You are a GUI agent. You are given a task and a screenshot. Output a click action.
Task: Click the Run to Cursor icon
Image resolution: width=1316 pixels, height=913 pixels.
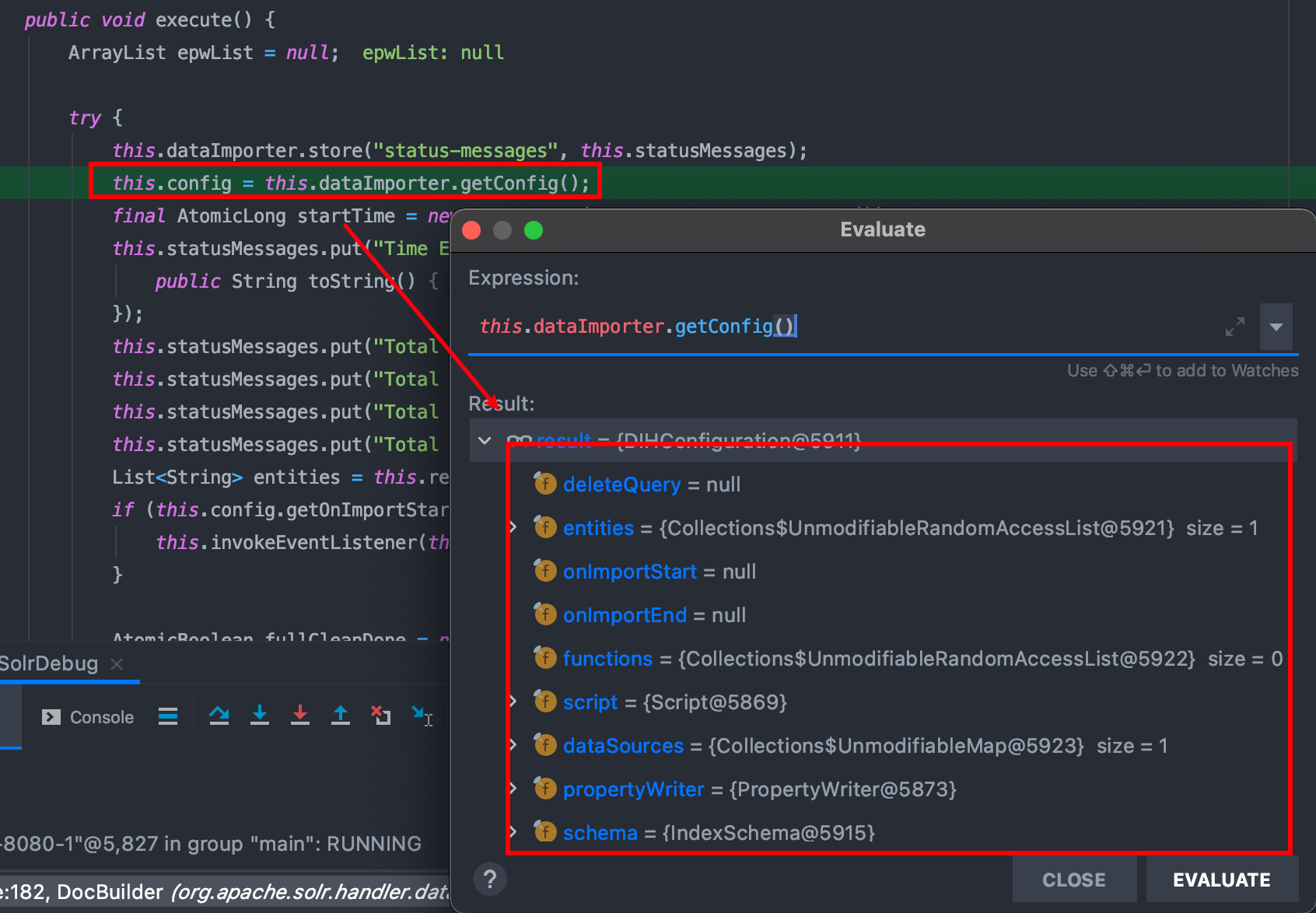(422, 715)
